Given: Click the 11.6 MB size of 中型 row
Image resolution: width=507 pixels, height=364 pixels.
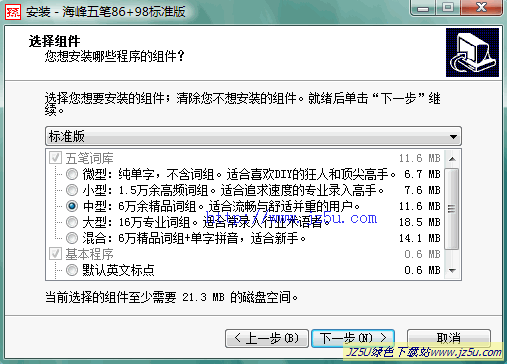Looking at the screenshot, I should (x=420, y=206).
